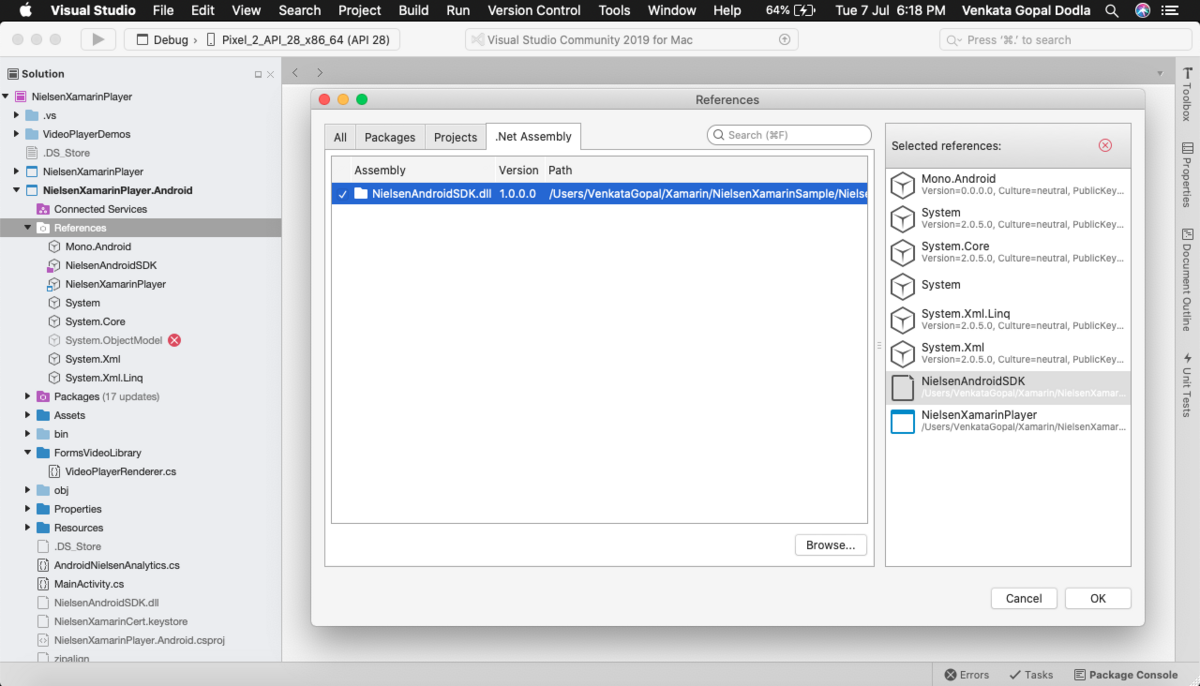Click the Browse button to add an assembly

click(x=831, y=545)
